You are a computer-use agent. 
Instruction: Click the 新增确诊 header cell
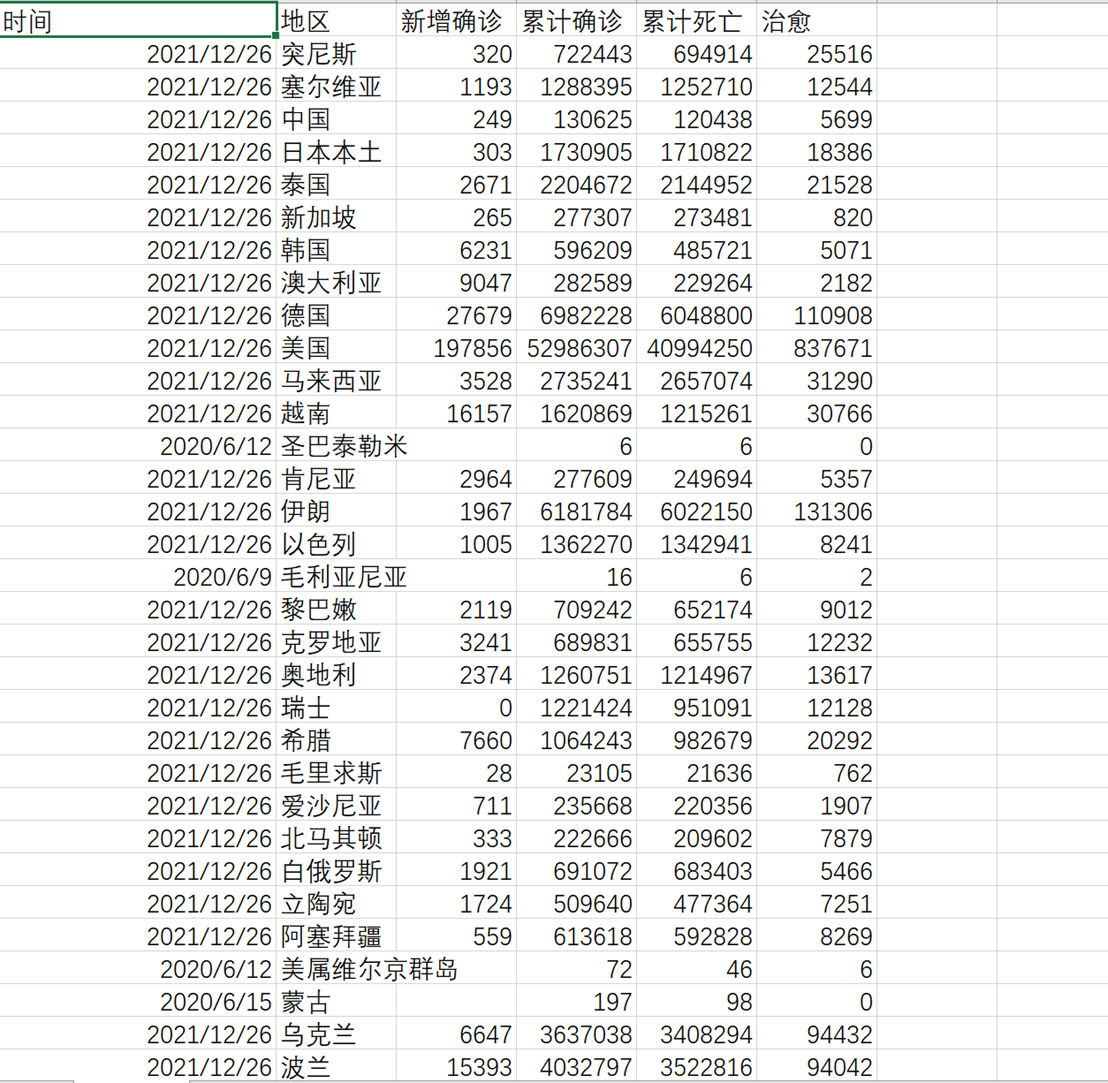pyautogui.click(x=456, y=21)
